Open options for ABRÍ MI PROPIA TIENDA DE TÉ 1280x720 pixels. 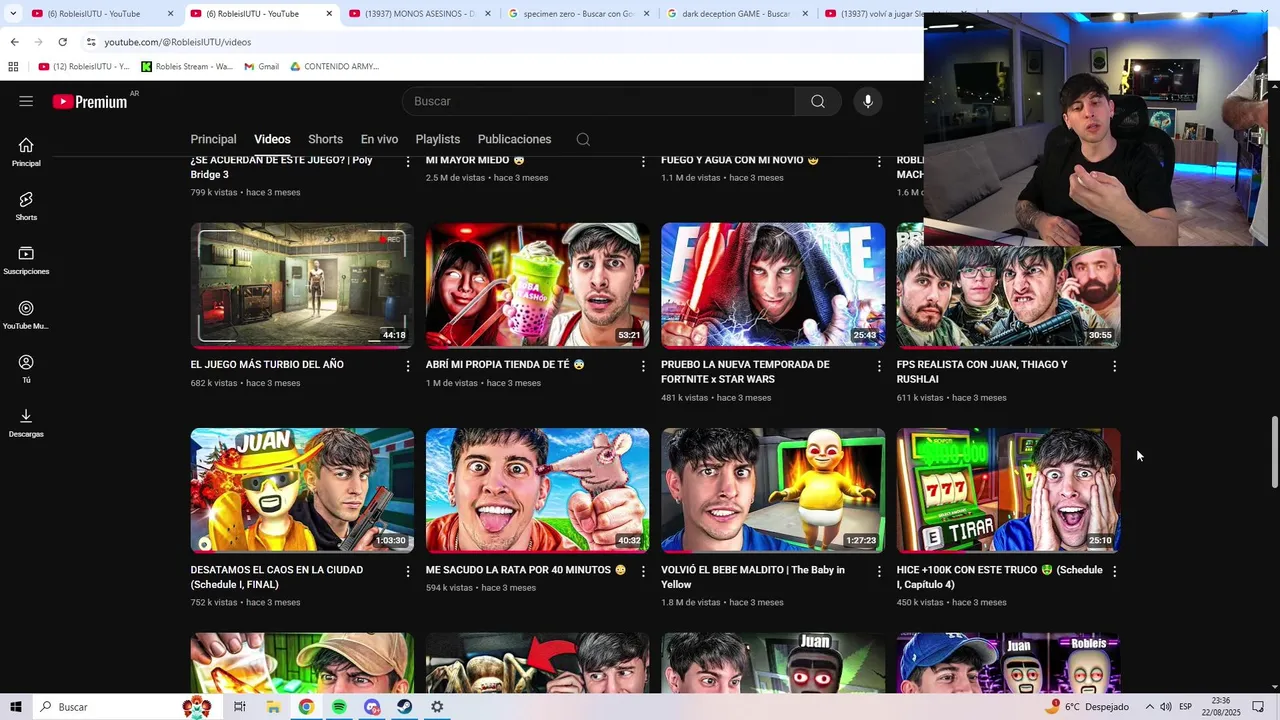(x=643, y=366)
